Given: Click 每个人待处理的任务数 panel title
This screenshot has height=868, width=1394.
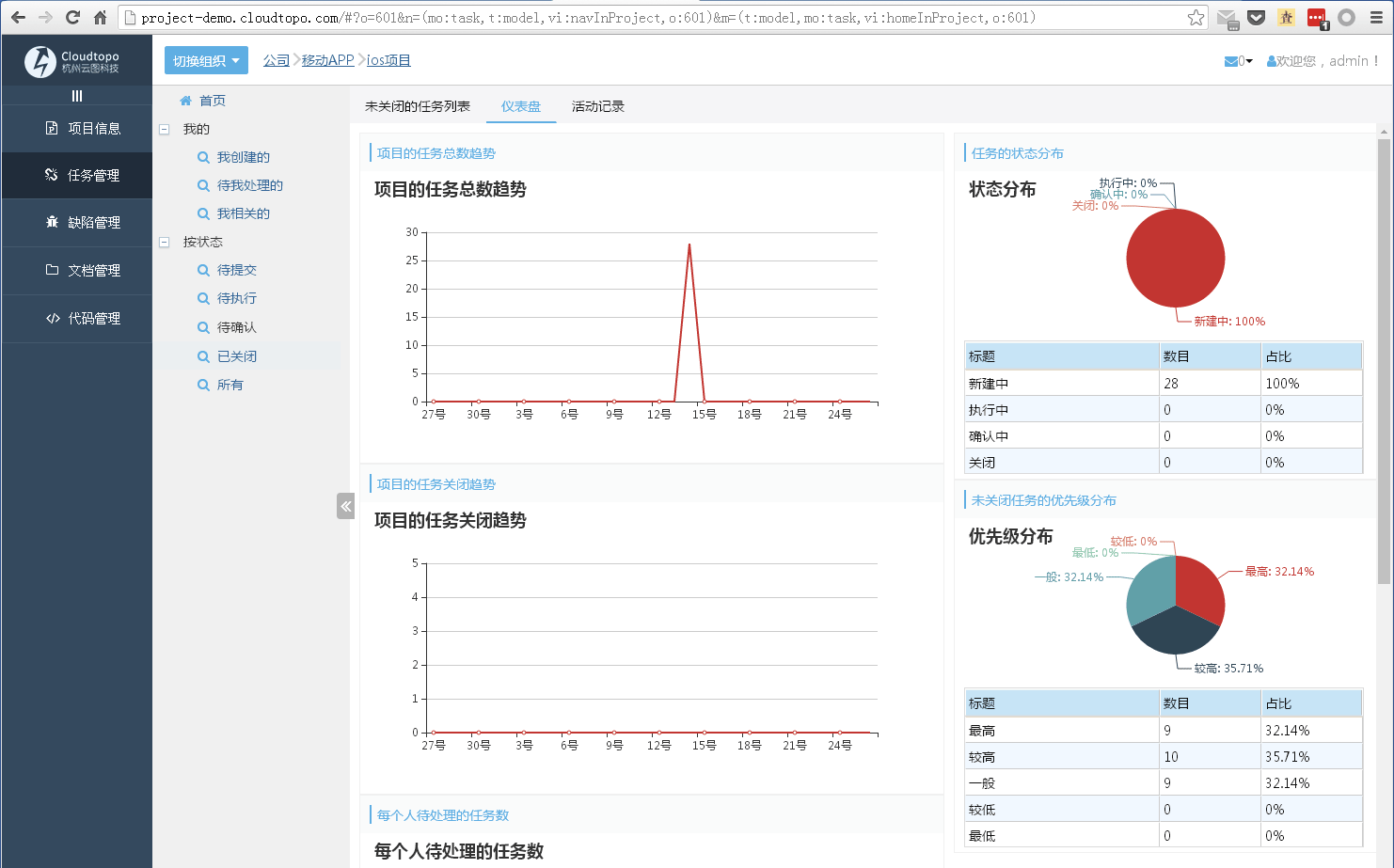Looking at the screenshot, I should click(x=443, y=815).
